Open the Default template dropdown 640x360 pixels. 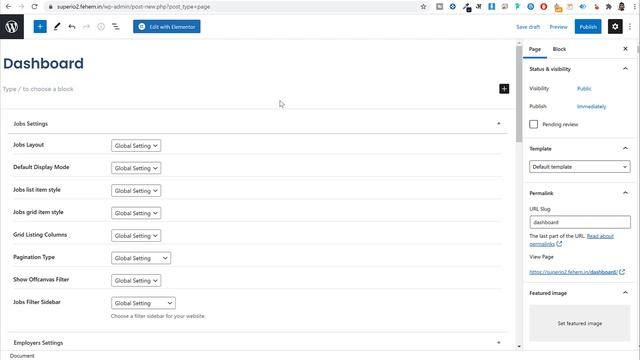(x=580, y=167)
